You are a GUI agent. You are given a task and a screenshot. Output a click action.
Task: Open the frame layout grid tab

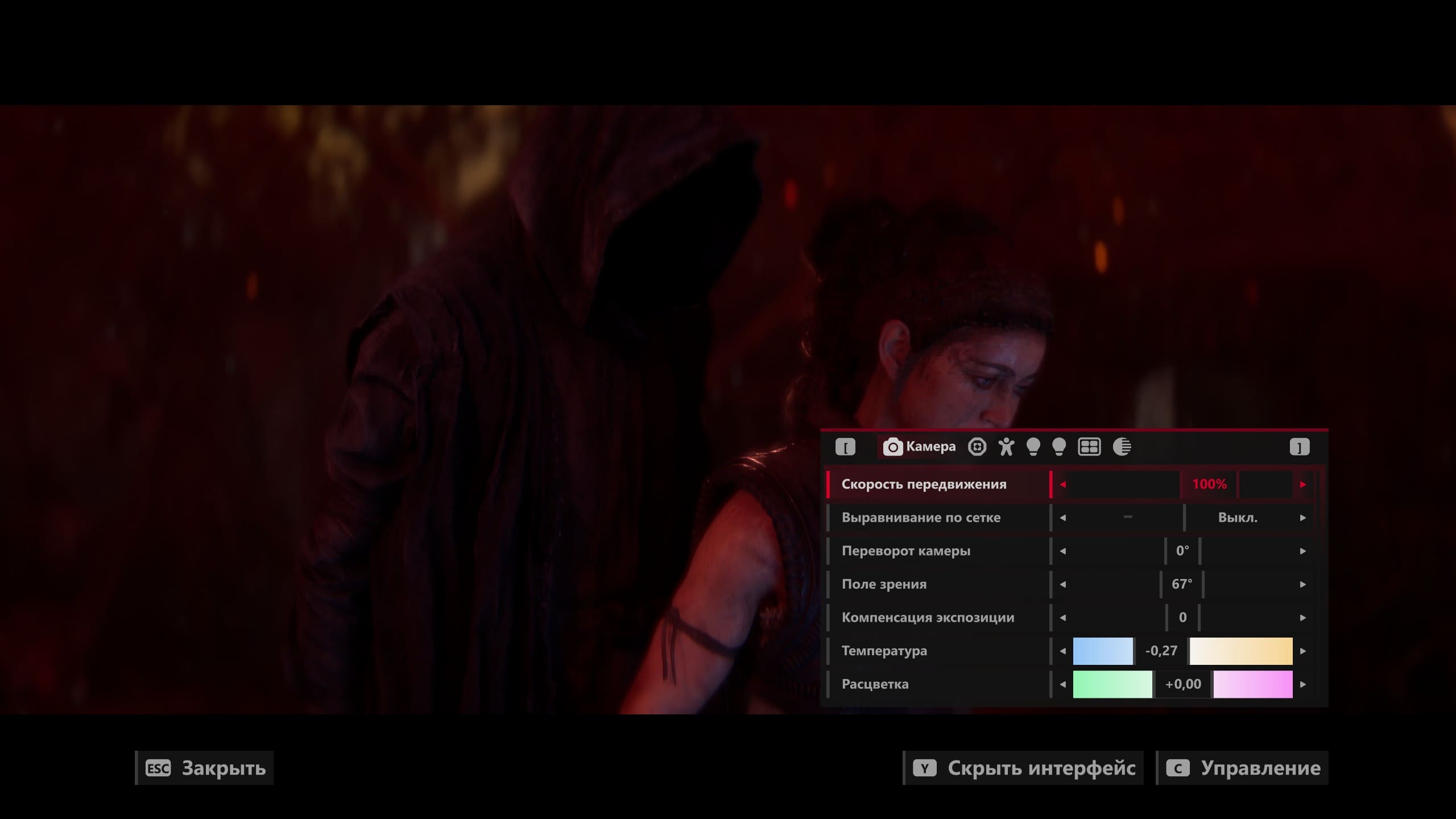point(1089,447)
